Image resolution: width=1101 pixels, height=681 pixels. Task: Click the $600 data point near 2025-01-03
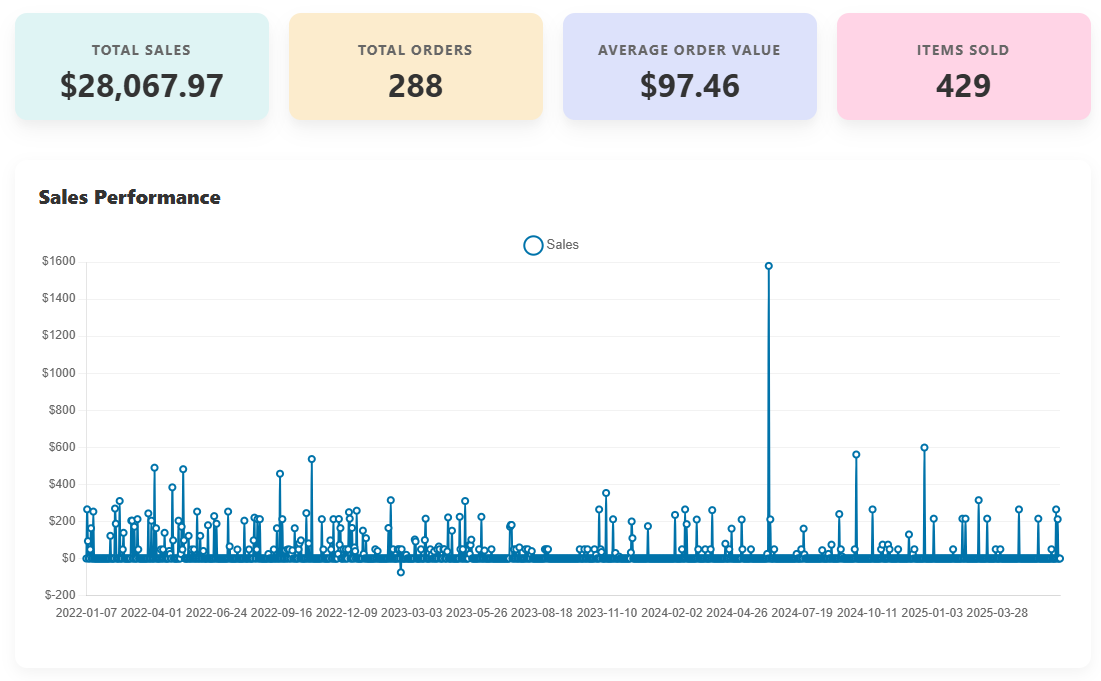(924, 448)
